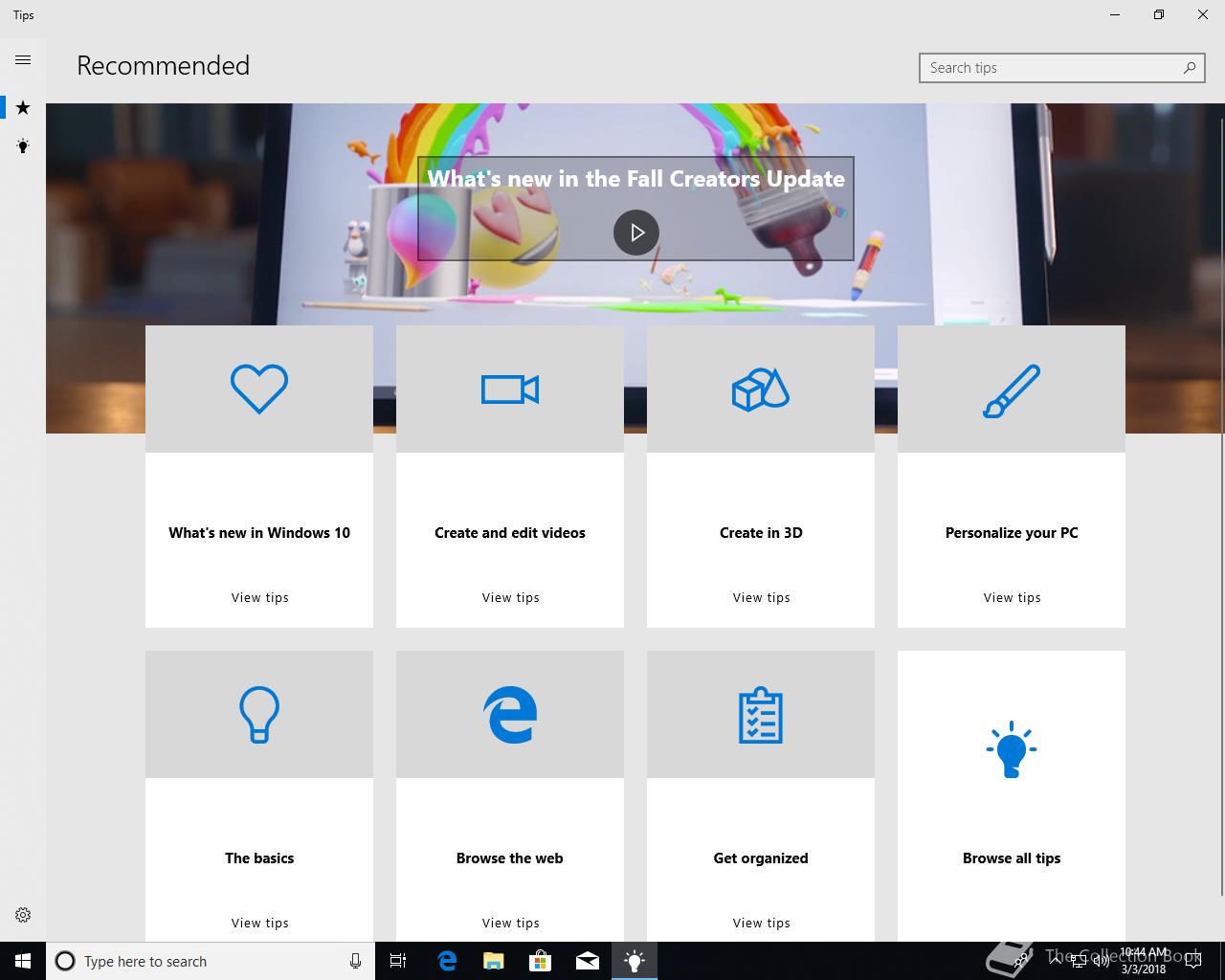Click the search magnifier icon
The height and width of the screenshot is (980, 1225).
tap(1190, 68)
